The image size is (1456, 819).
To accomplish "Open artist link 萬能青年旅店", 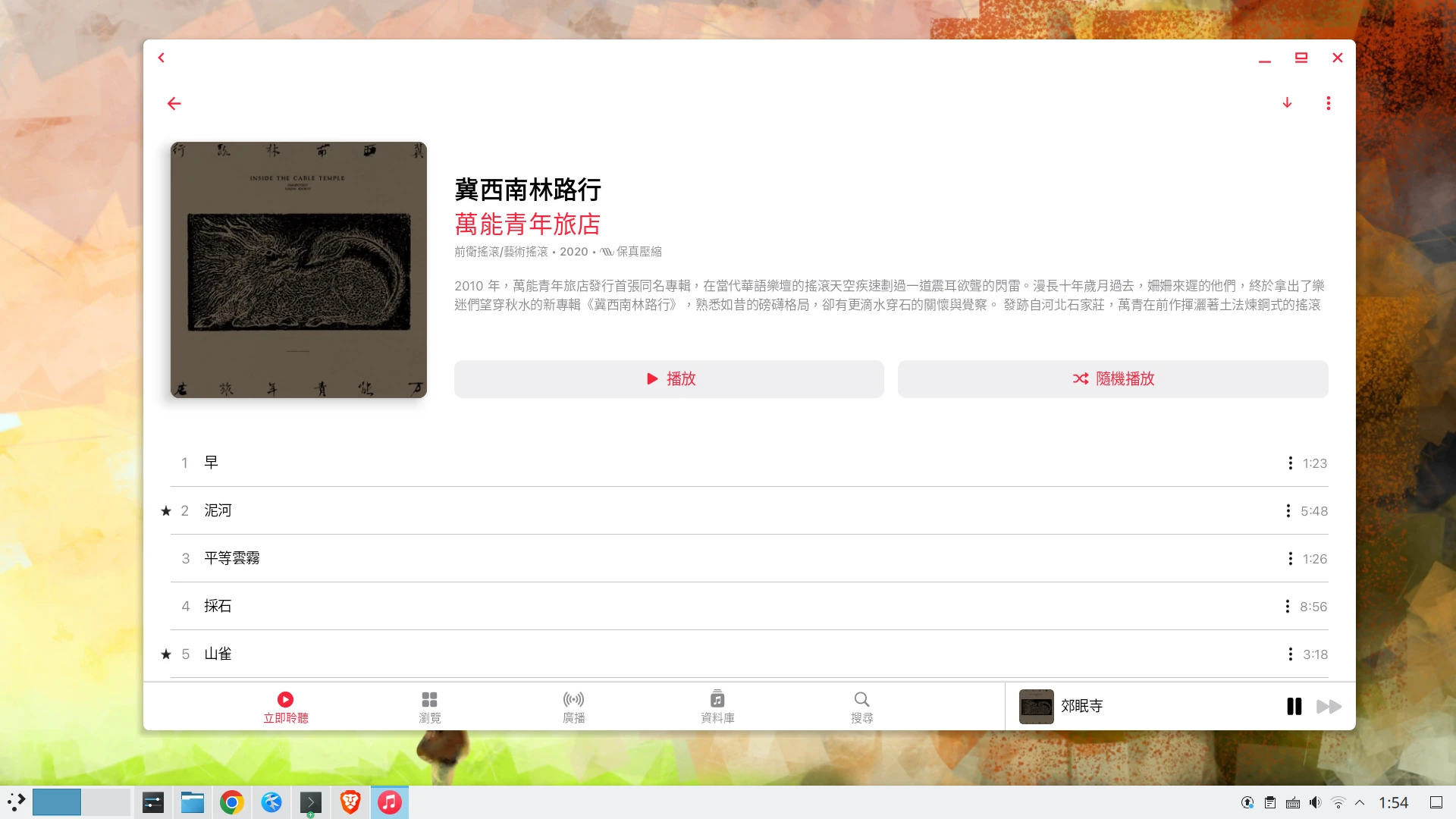I will 527,224.
